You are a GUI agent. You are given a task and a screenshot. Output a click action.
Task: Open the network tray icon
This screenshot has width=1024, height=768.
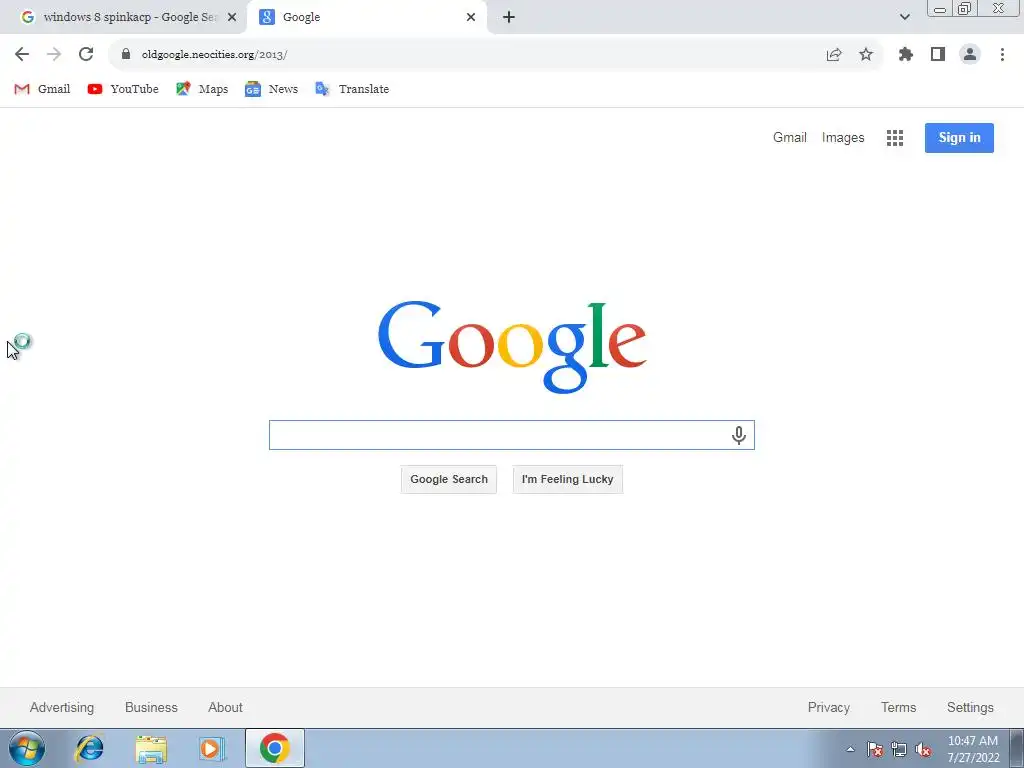click(x=899, y=749)
